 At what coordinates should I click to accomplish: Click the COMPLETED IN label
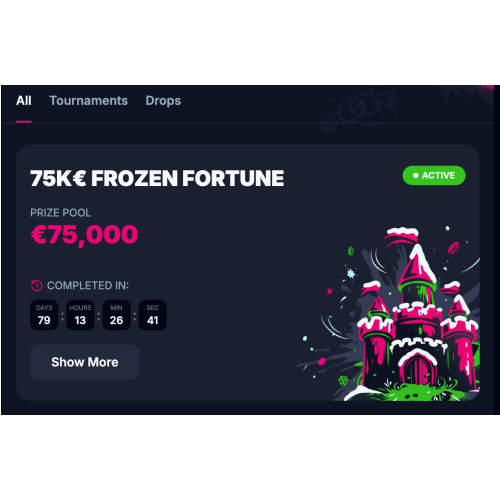(x=88, y=285)
